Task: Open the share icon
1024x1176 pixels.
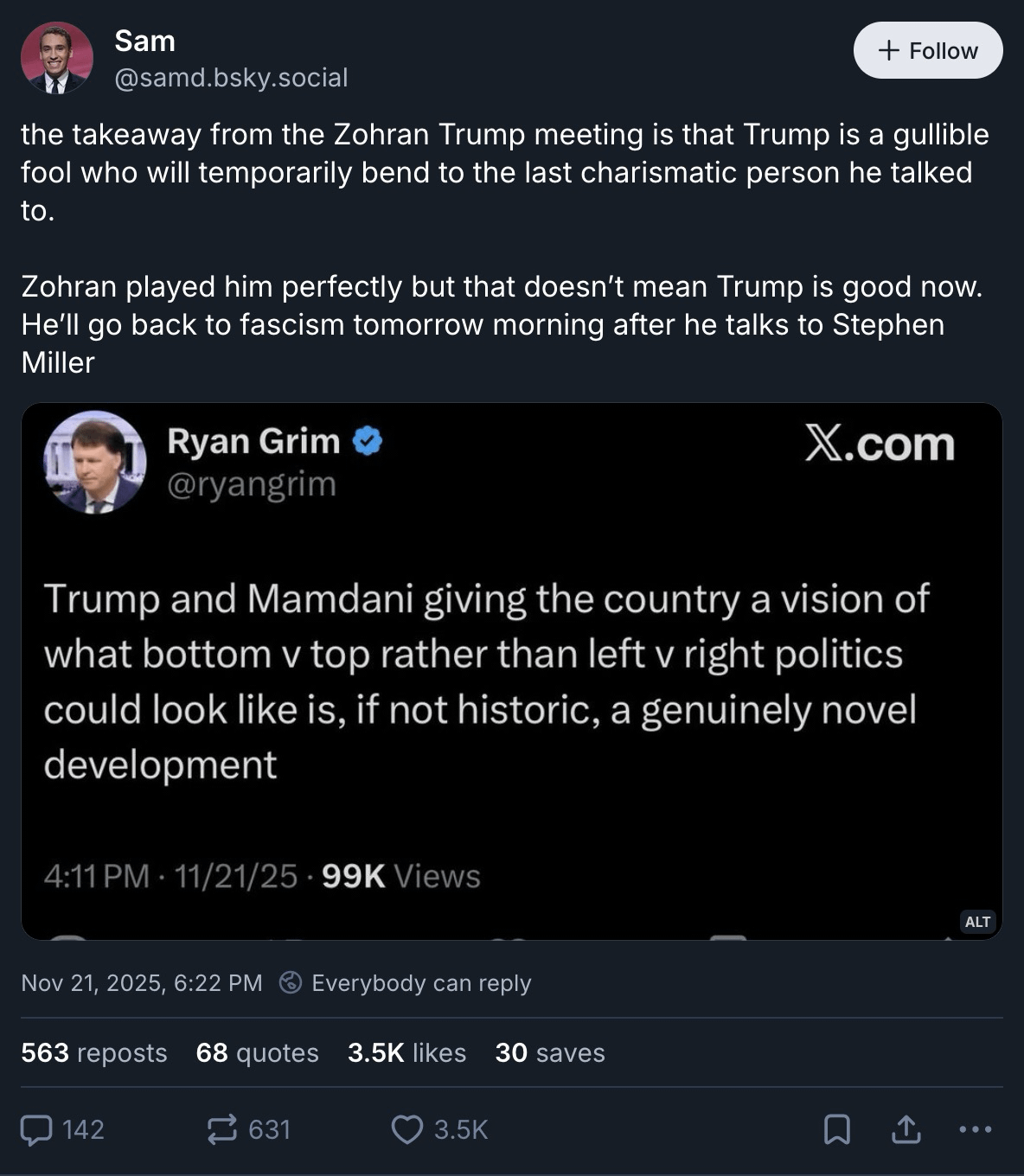Action: (906, 1129)
